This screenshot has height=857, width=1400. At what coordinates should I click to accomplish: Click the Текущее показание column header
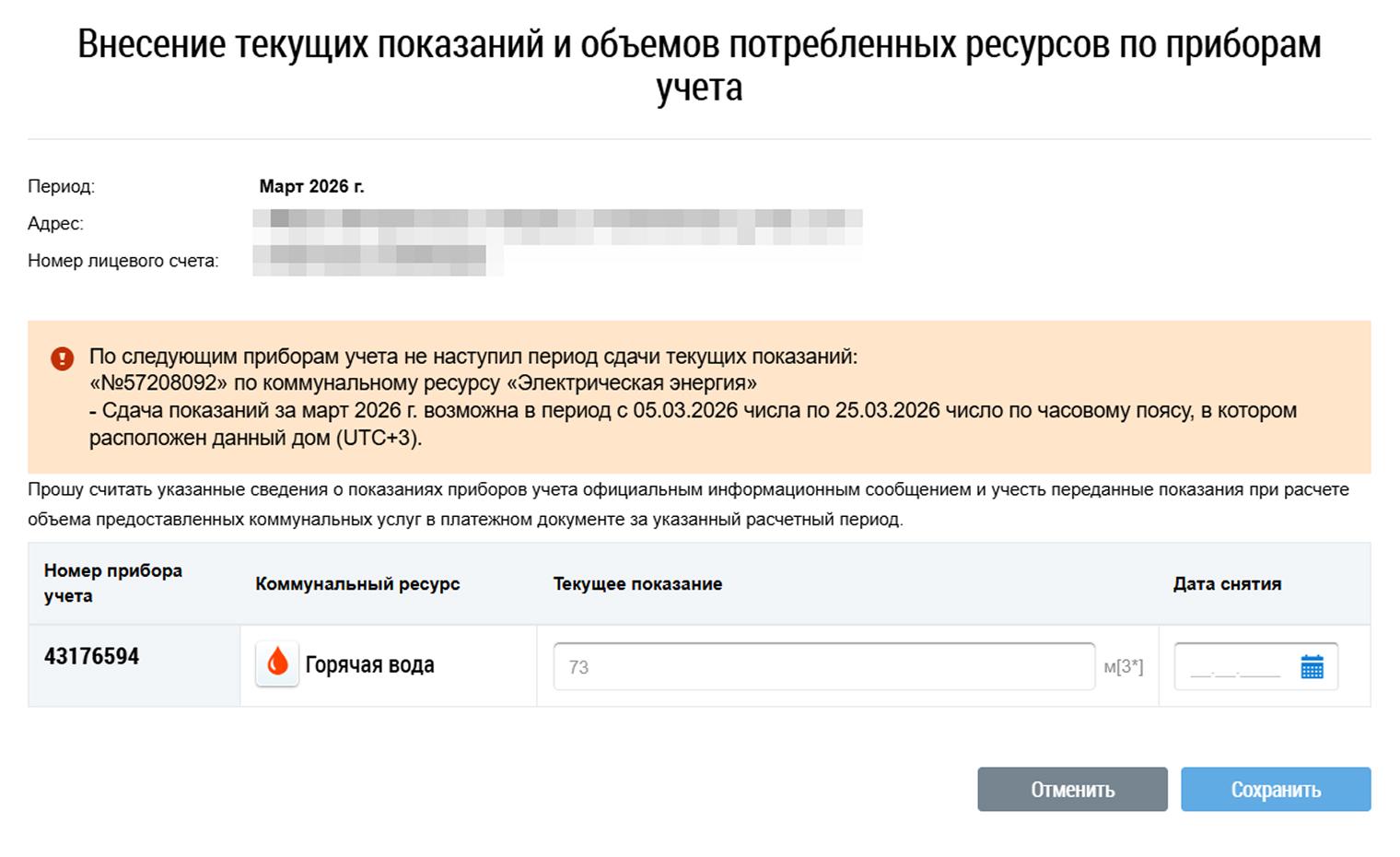pyautogui.click(x=637, y=584)
